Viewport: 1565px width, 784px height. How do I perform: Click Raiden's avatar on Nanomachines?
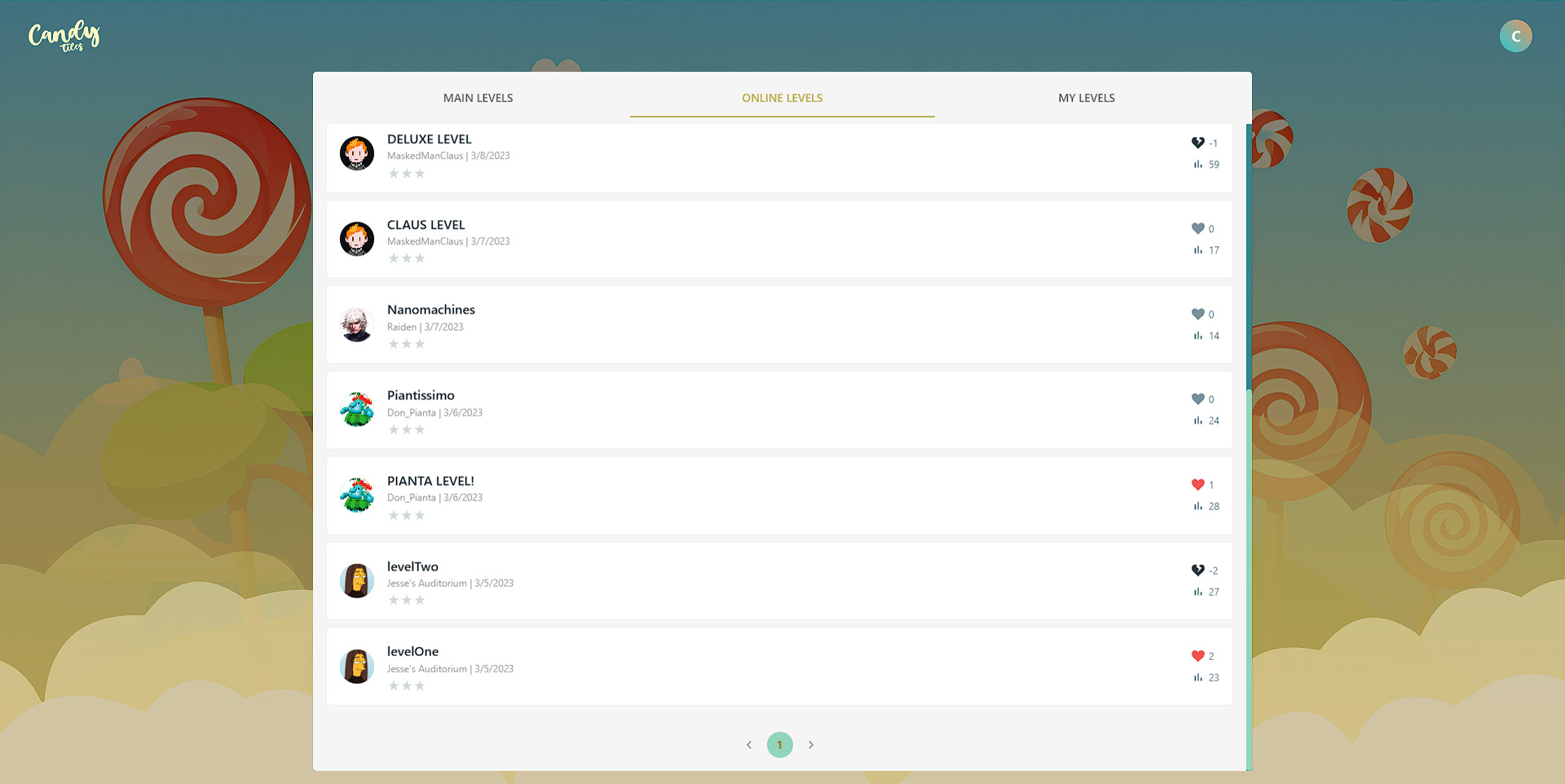357,324
